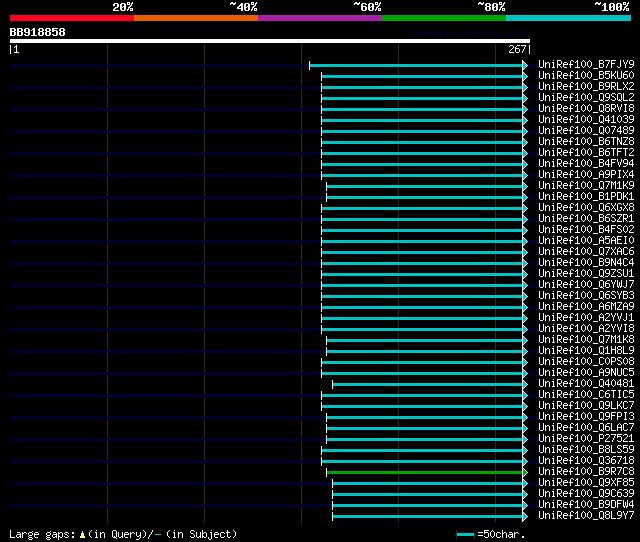Click hit UniRef100_A2YVJ1
The width and height of the screenshot is (640, 542).
tap(586, 318)
